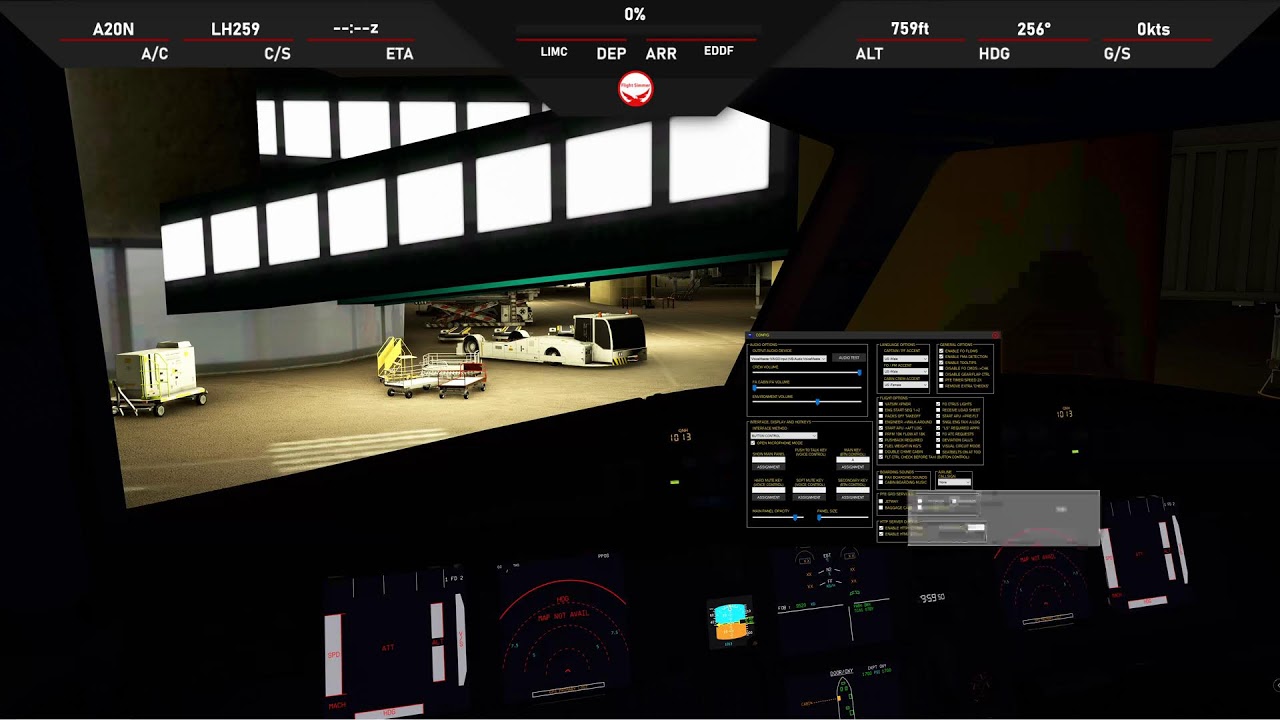Click the Main Key input field
The width and height of the screenshot is (1280, 720).
coord(853,460)
